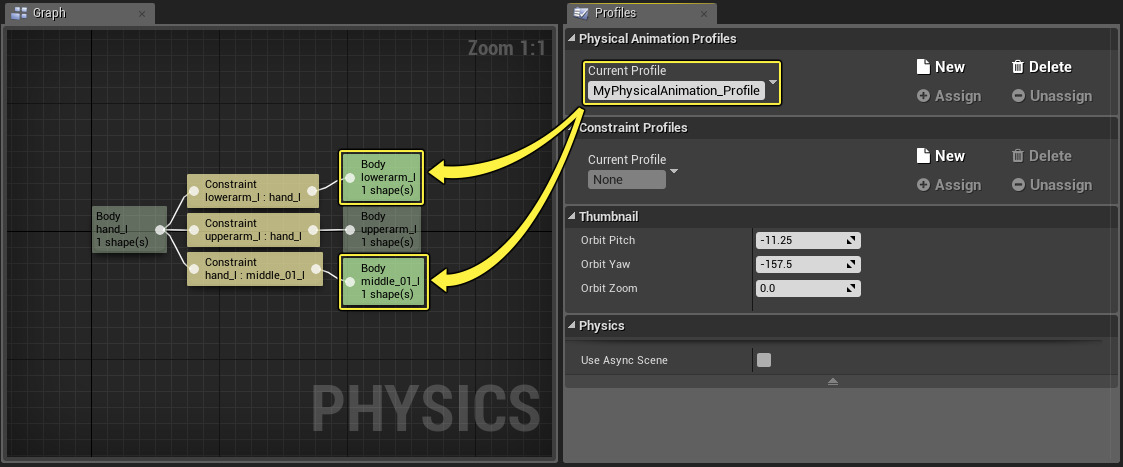
Task: Open the Constraint Profiles None dropdown
Action: (673, 170)
